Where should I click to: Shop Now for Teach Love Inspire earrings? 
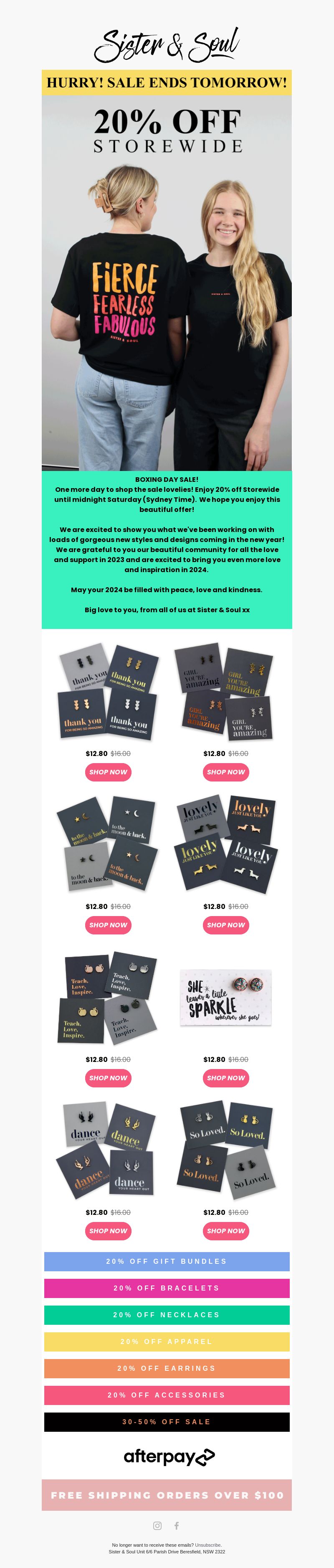pyautogui.click(x=108, y=1077)
